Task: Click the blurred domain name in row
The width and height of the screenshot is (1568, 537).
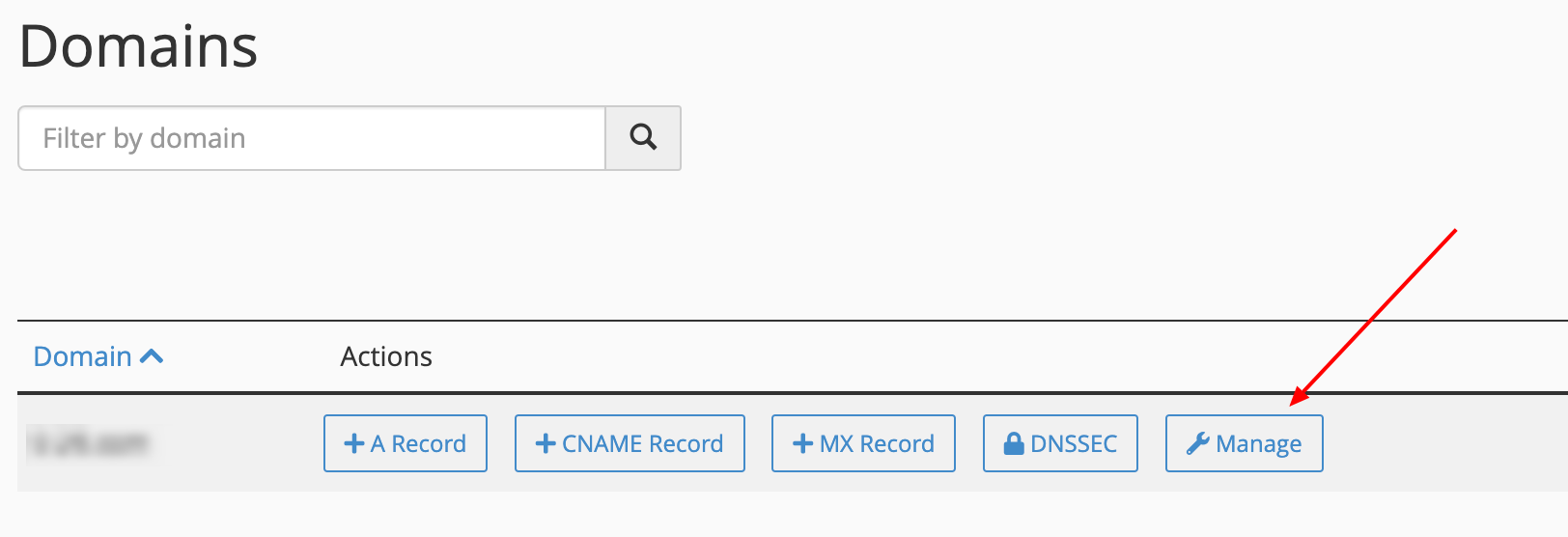Action: (90, 443)
